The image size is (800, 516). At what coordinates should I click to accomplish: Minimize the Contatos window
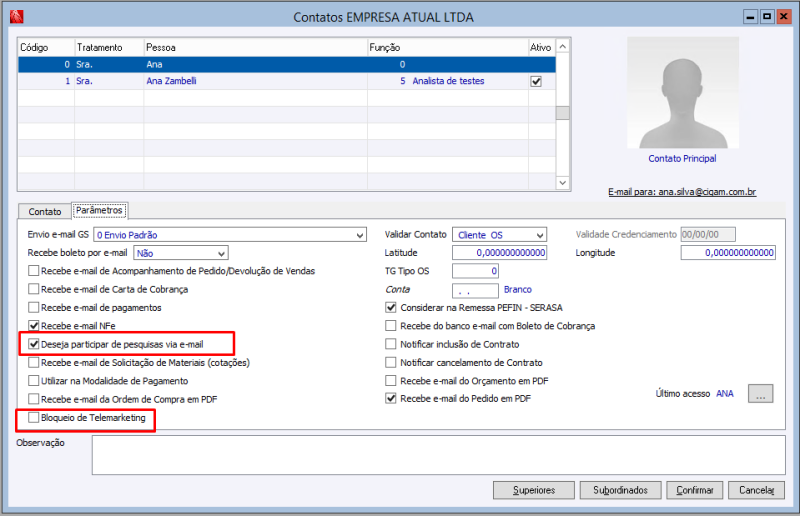click(x=750, y=17)
